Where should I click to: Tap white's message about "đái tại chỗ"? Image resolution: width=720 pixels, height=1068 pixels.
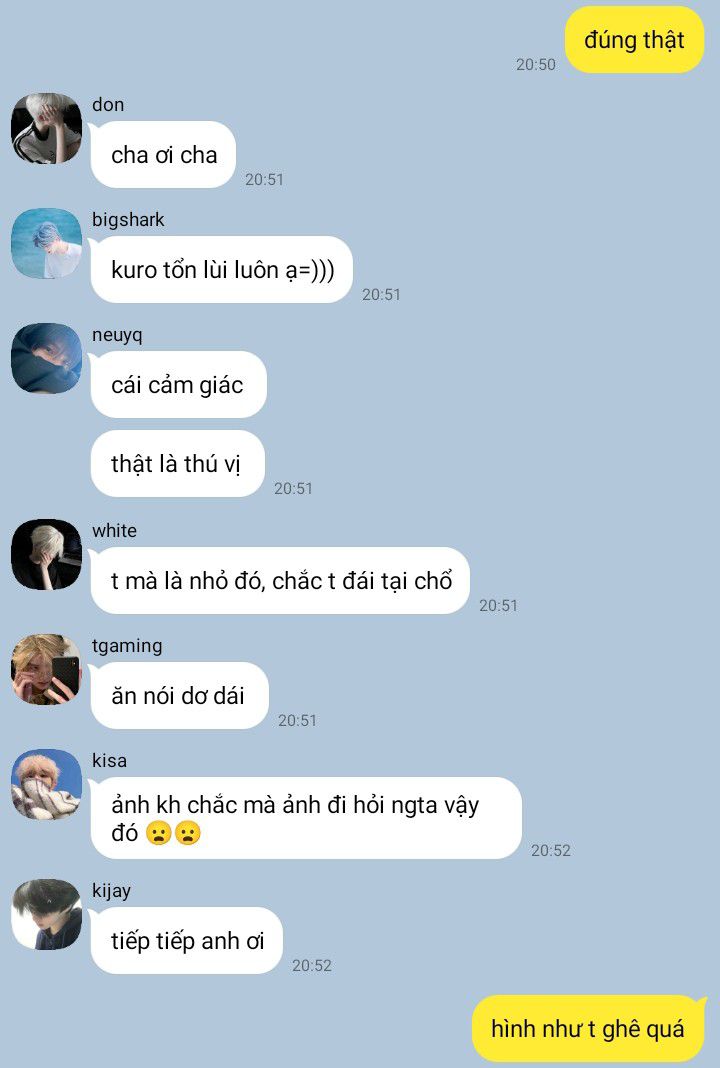(x=280, y=580)
